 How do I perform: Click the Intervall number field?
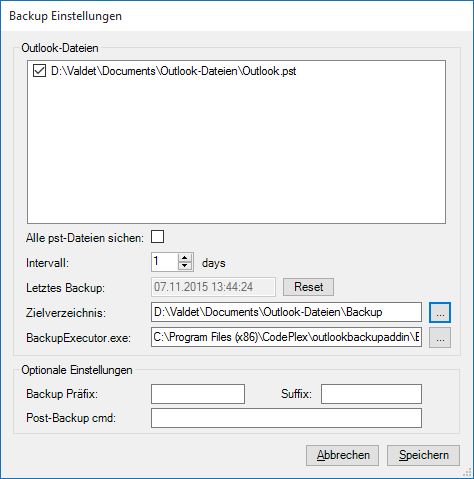(165, 262)
